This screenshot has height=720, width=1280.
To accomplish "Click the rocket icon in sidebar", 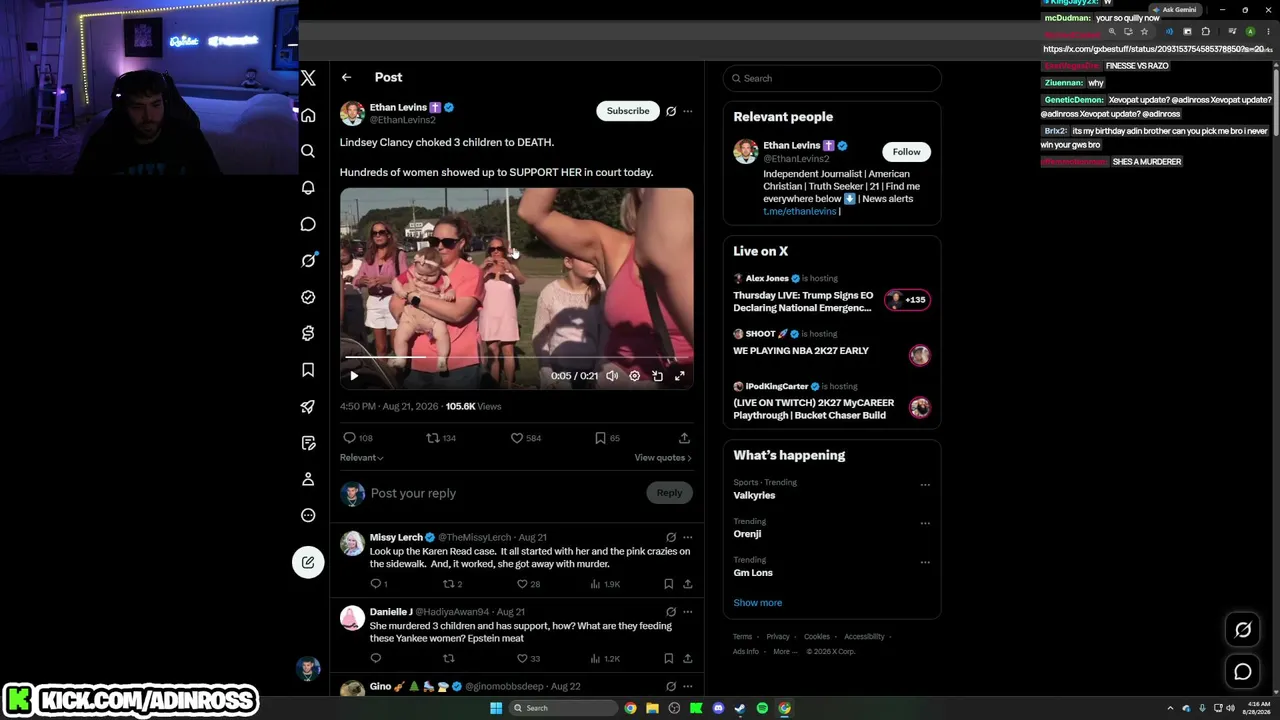I will pos(308,406).
